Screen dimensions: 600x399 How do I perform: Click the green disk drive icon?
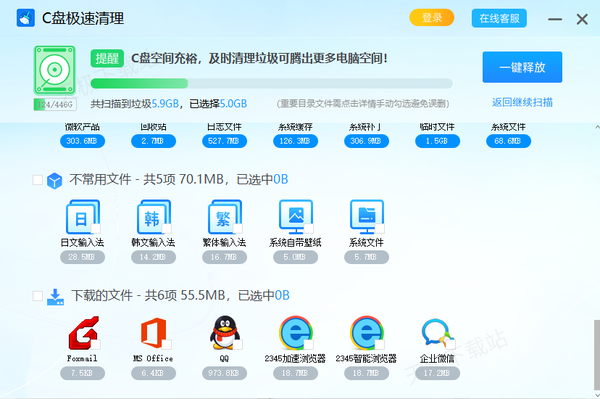(x=55, y=70)
